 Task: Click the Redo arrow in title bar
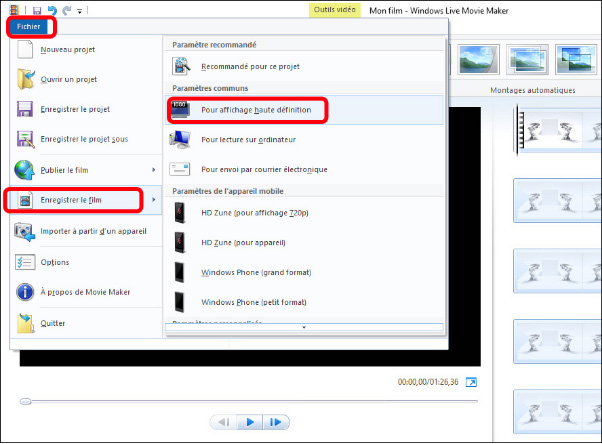click(x=67, y=10)
